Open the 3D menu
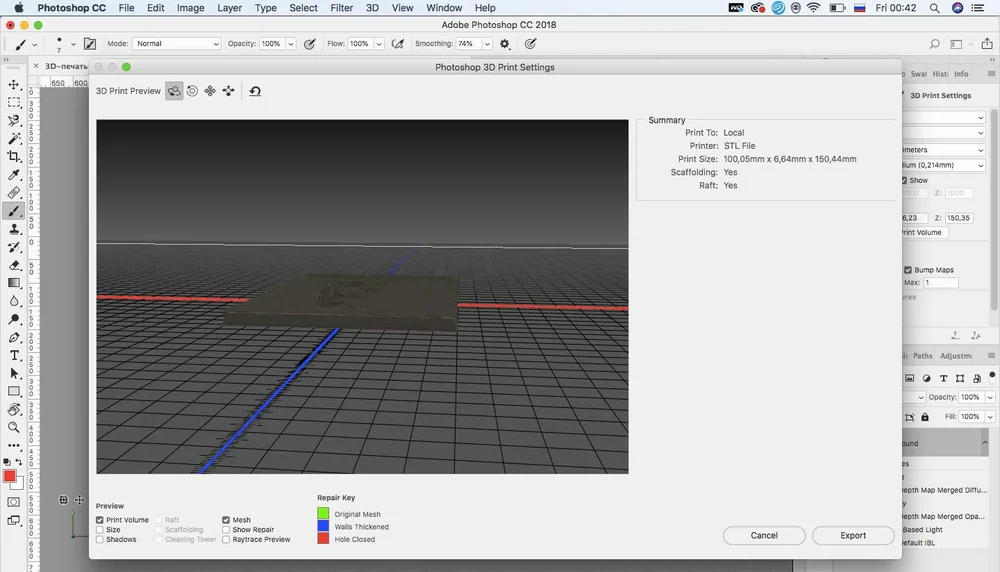 click(372, 8)
